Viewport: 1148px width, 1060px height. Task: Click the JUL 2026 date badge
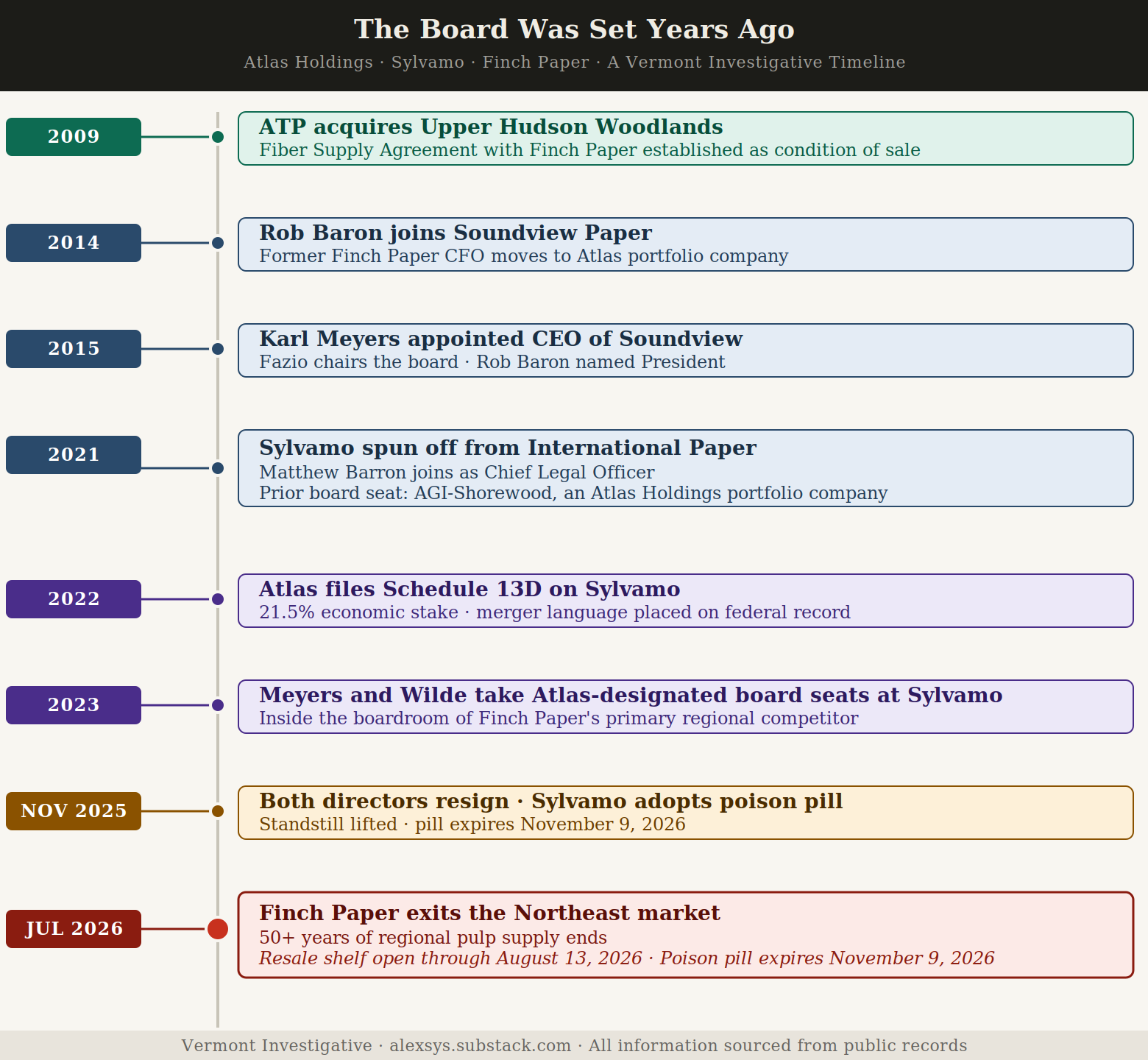pyautogui.click(x=74, y=929)
